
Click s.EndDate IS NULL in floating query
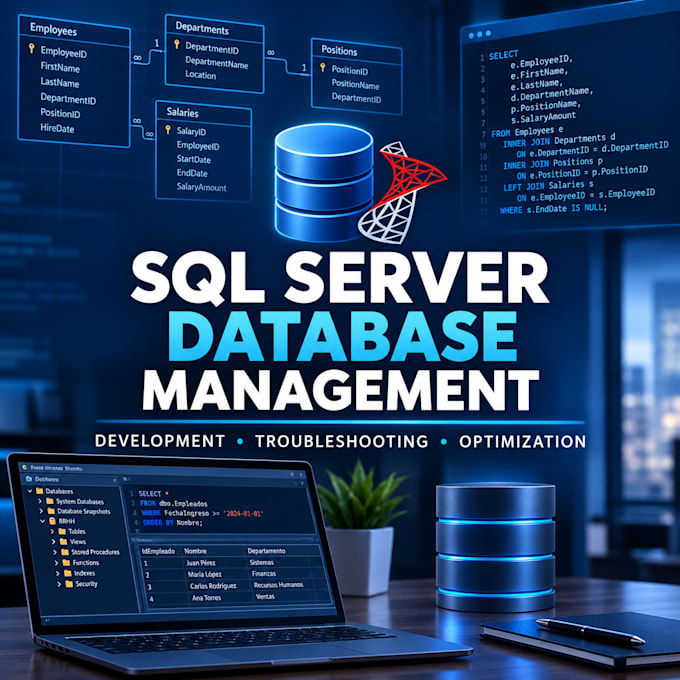[566, 208]
